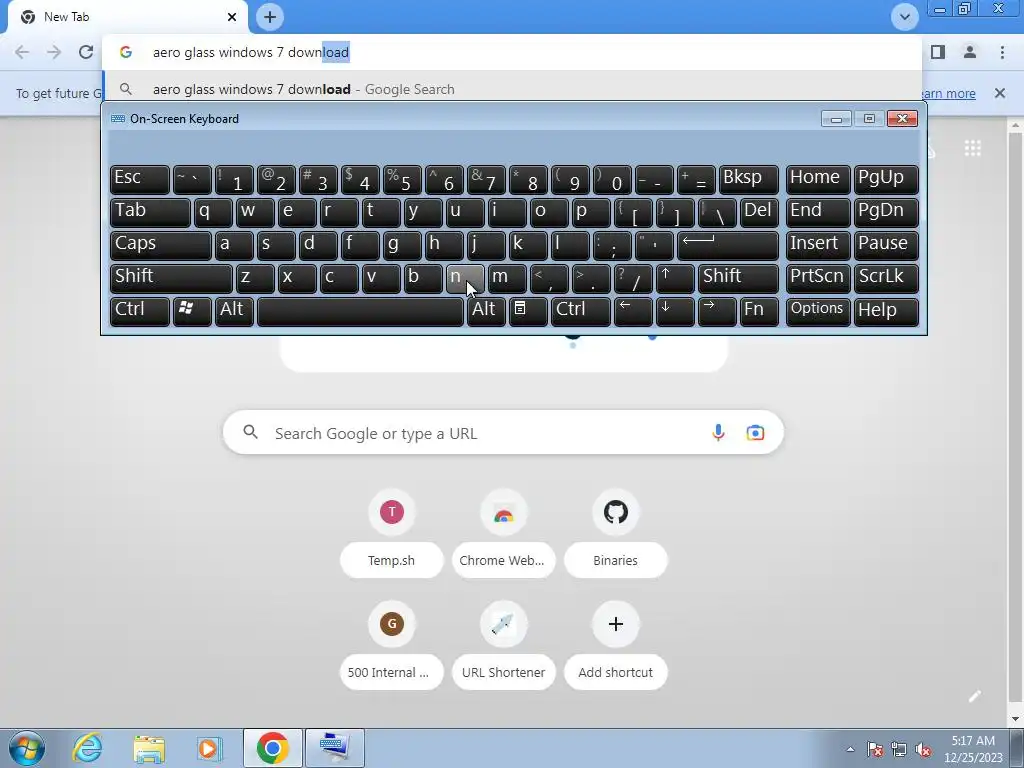Screen dimensions: 1024x768
Task: Open Windows Explorer folder in taskbar
Action: point(148,748)
